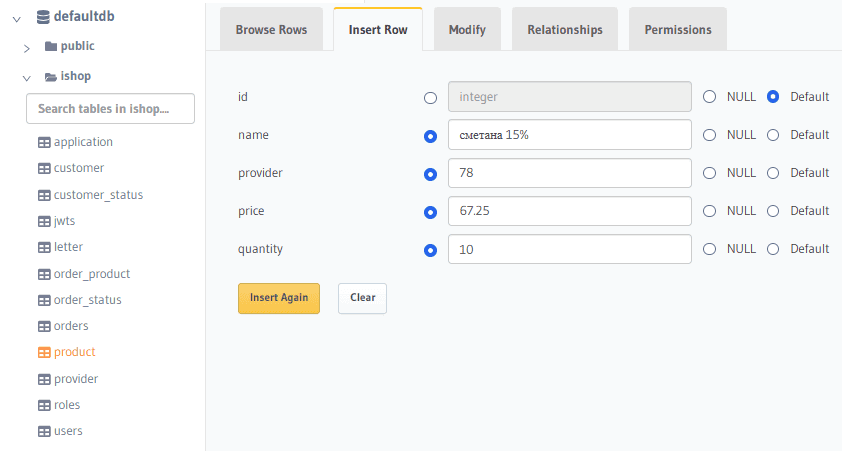
Task: Collapse the ishop schema chevron
Action: [27, 77]
